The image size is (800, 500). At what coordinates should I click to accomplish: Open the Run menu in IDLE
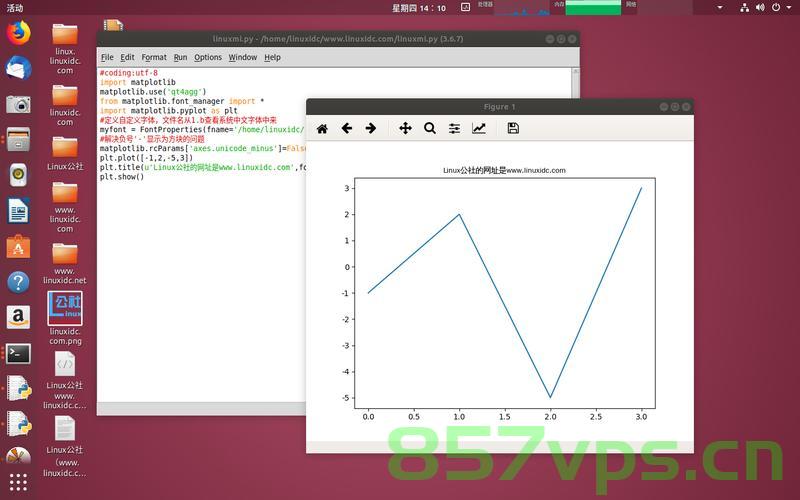(181, 57)
